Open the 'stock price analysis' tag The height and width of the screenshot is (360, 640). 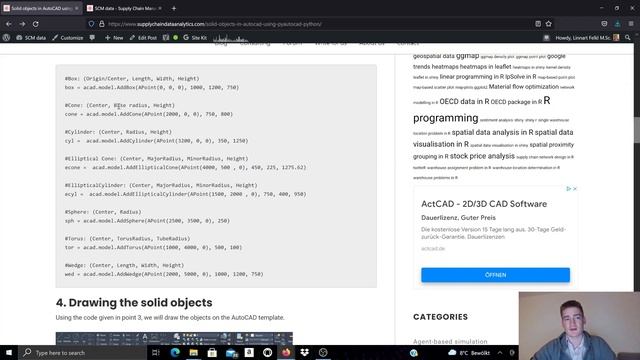(x=482, y=156)
